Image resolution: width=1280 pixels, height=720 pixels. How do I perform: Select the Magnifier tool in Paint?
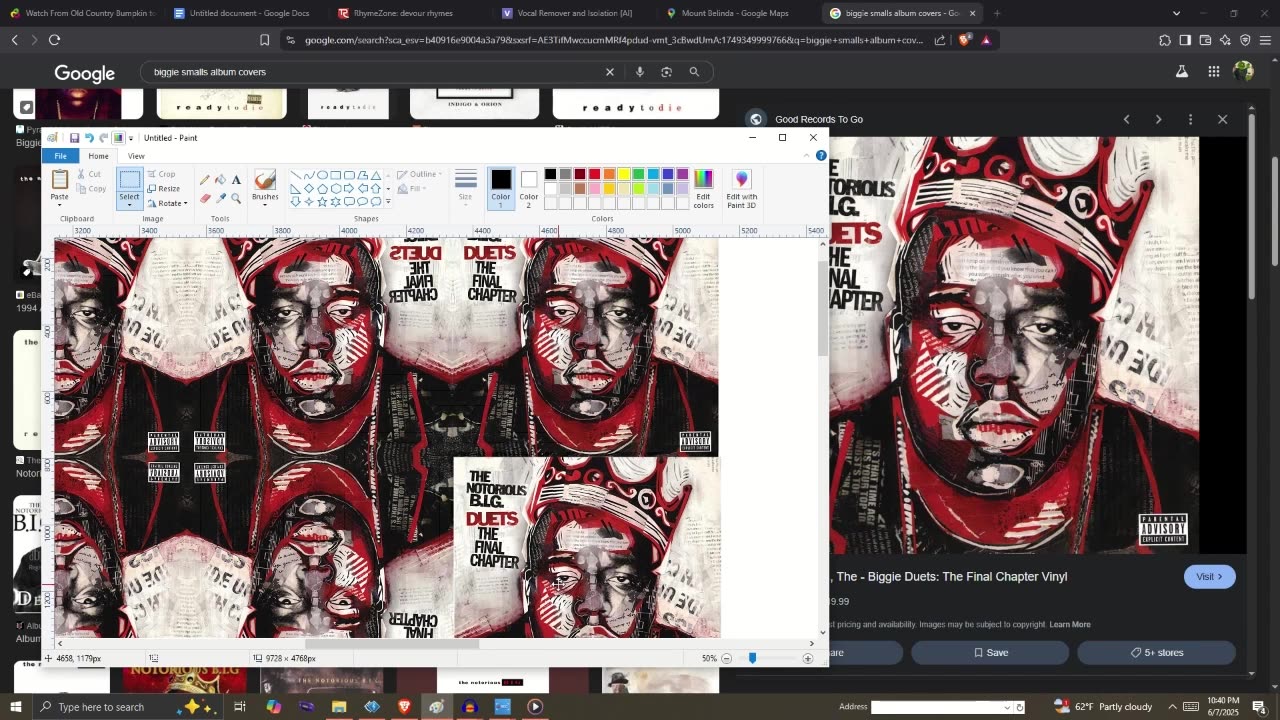pyautogui.click(x=236, y=198)
